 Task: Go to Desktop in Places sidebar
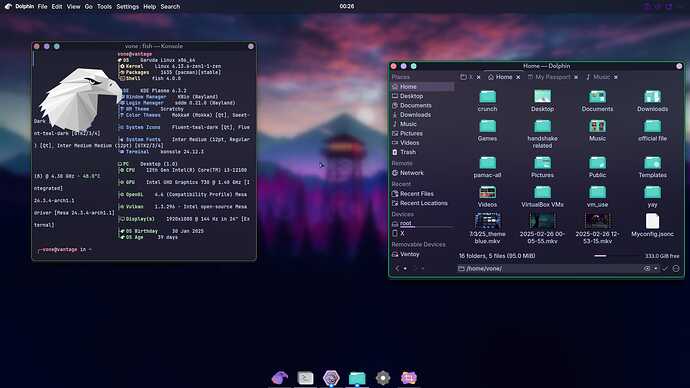coord(422,96)
